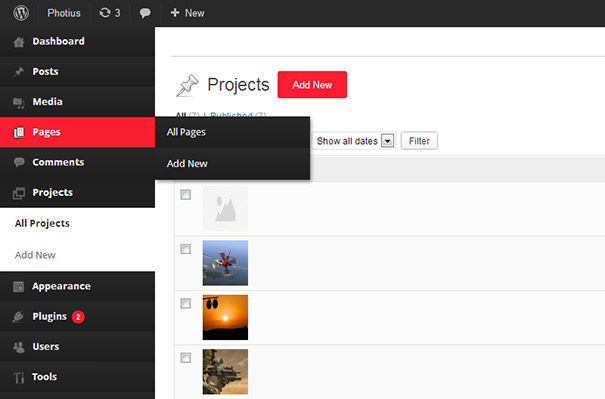
Task: Check the box for the robot project
Action: tap(186, 358)
